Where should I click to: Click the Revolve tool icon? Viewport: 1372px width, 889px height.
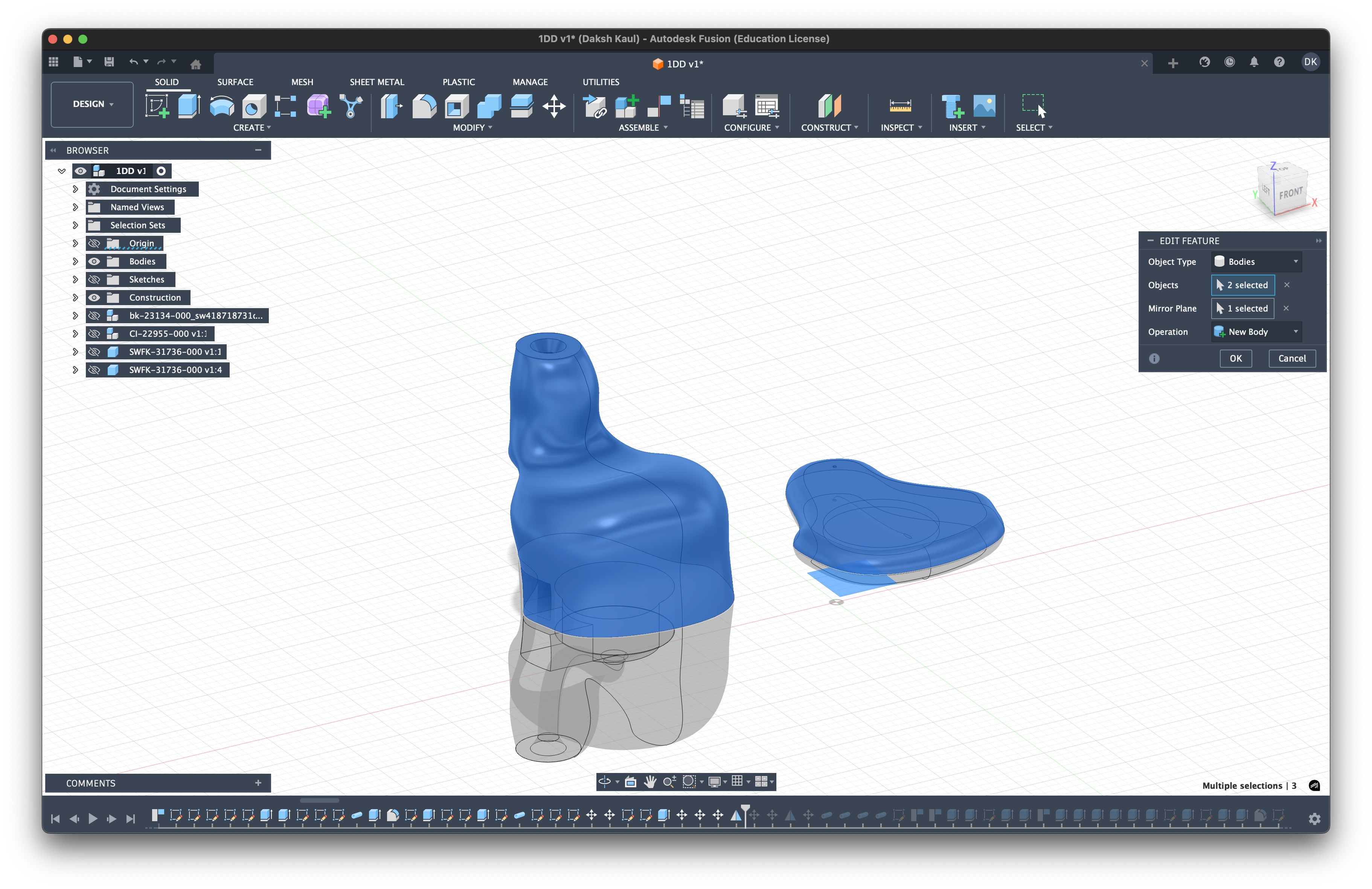coord(221,106)
